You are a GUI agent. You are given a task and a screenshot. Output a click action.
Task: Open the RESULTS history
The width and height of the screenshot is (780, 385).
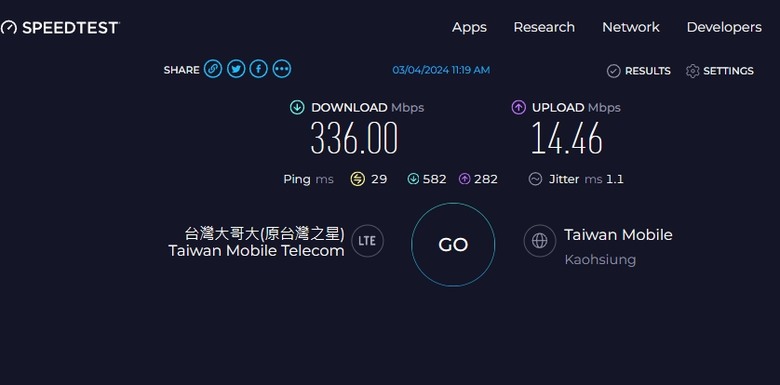click(x=638, y=71)
